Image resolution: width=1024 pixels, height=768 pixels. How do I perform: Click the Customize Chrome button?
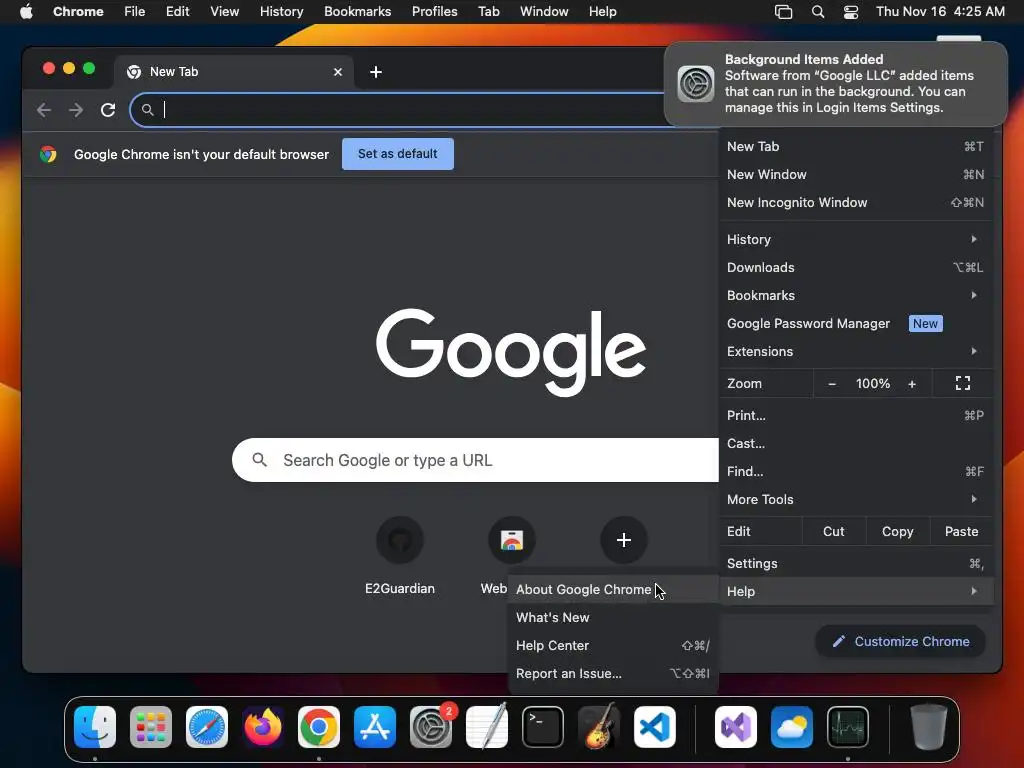click(x=901, y=641)
